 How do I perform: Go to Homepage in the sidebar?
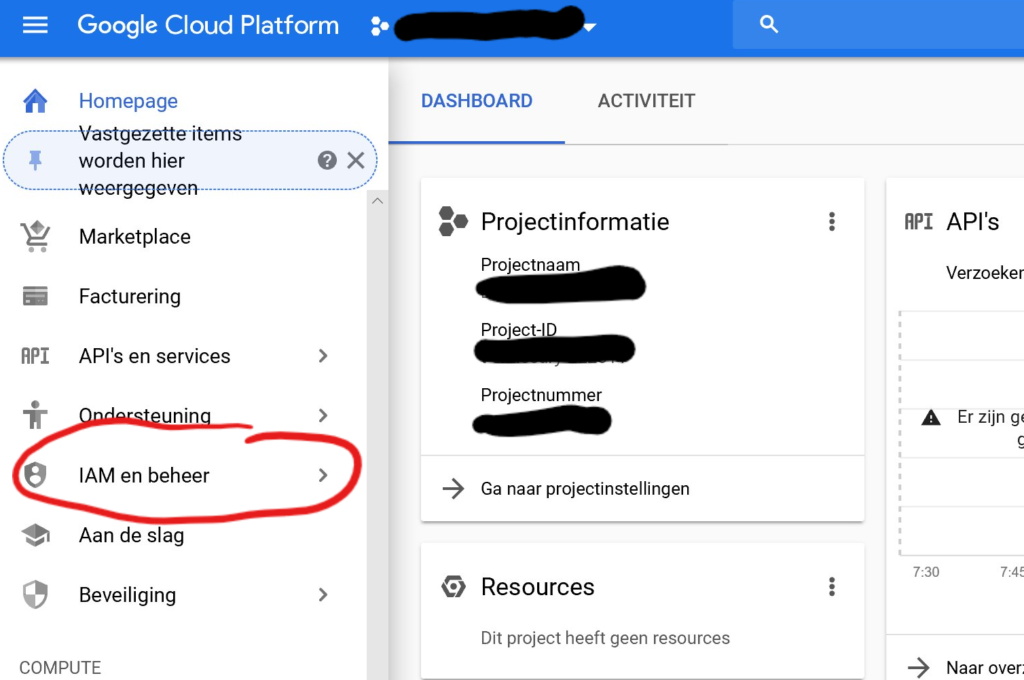coord(128,101)
